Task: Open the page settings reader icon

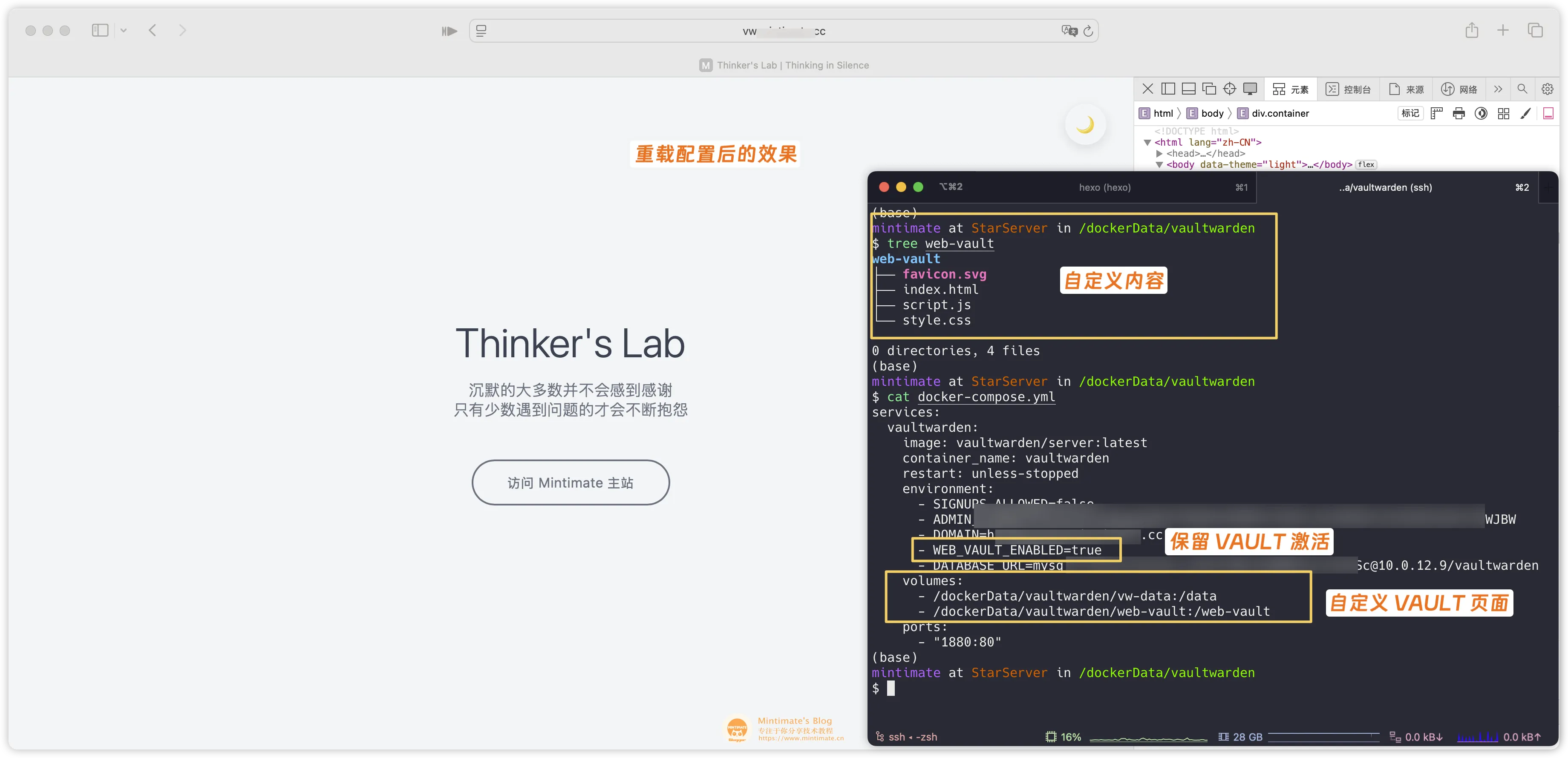Action: click(481, 31)
